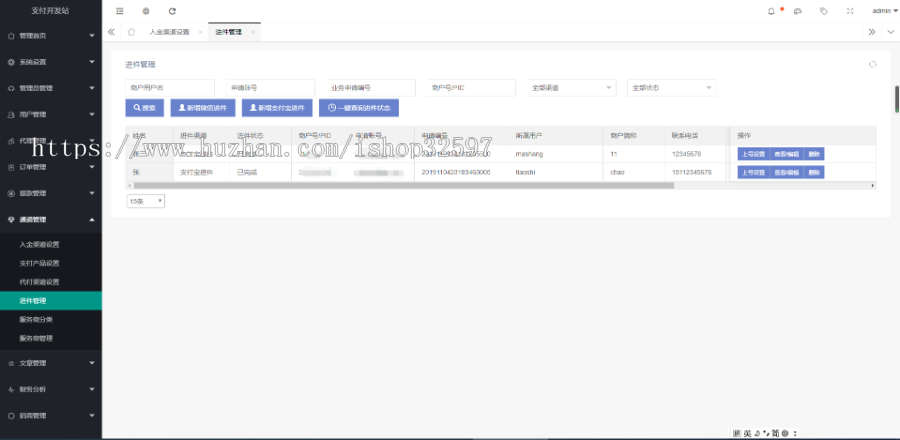The height and width of the screenshot is (440, 900).
Task: Expand 订单管理 sidebar menu
Action: click(51, 167)
